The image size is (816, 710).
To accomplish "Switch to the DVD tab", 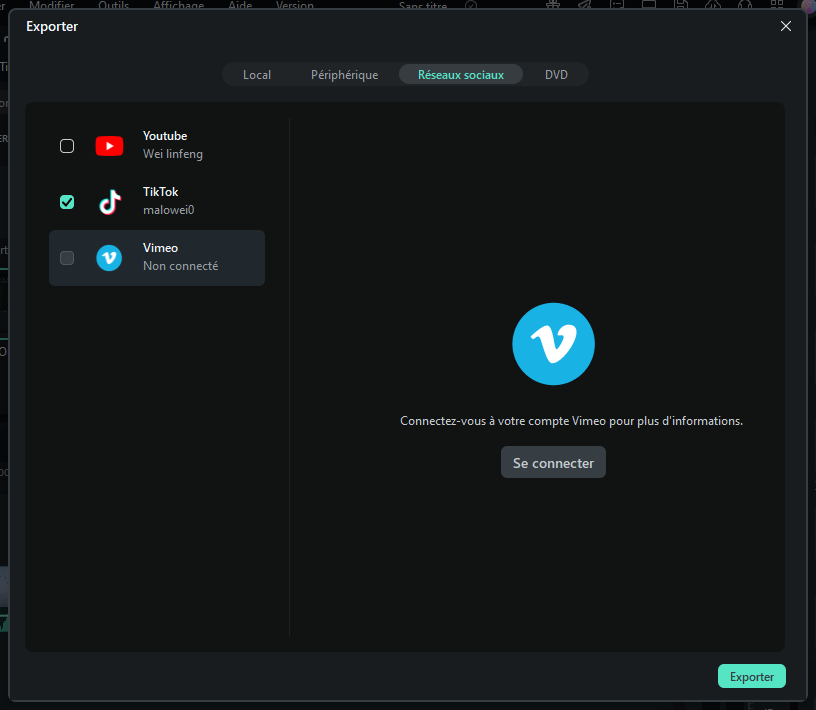I will pyautogui.click(x=556, y=75).
